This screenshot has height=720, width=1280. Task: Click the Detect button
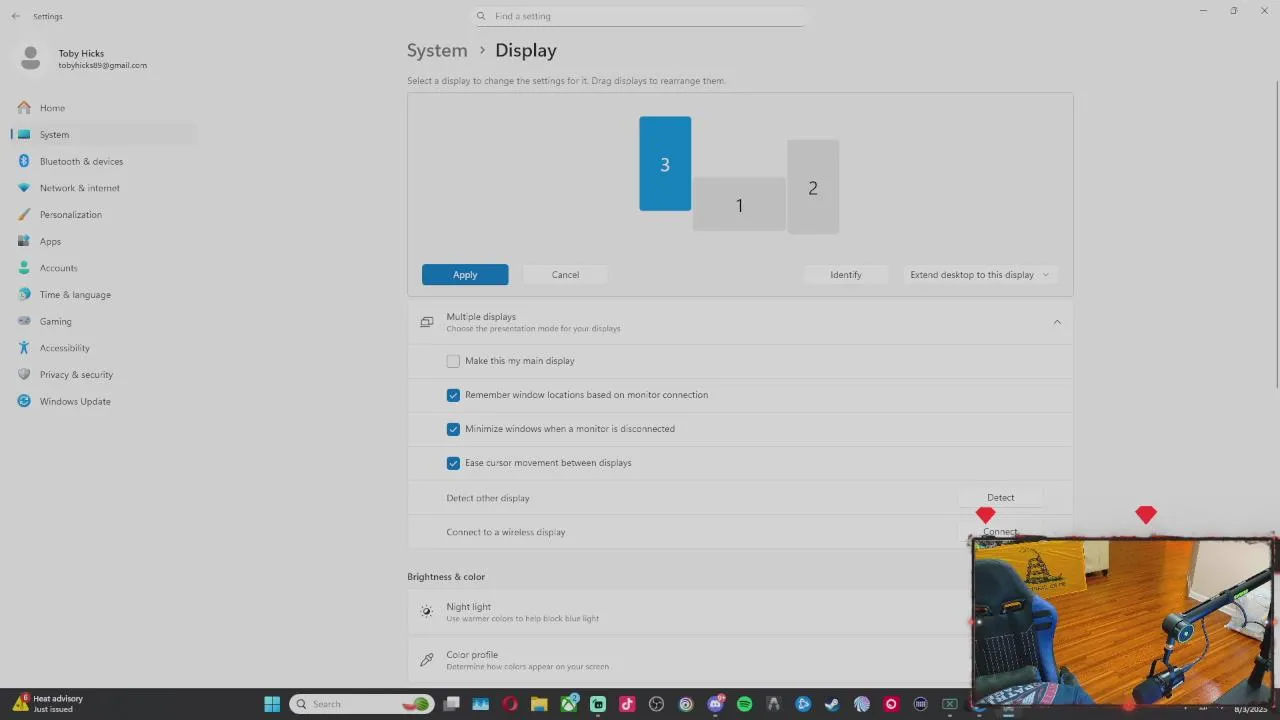tap(1000, 497)
